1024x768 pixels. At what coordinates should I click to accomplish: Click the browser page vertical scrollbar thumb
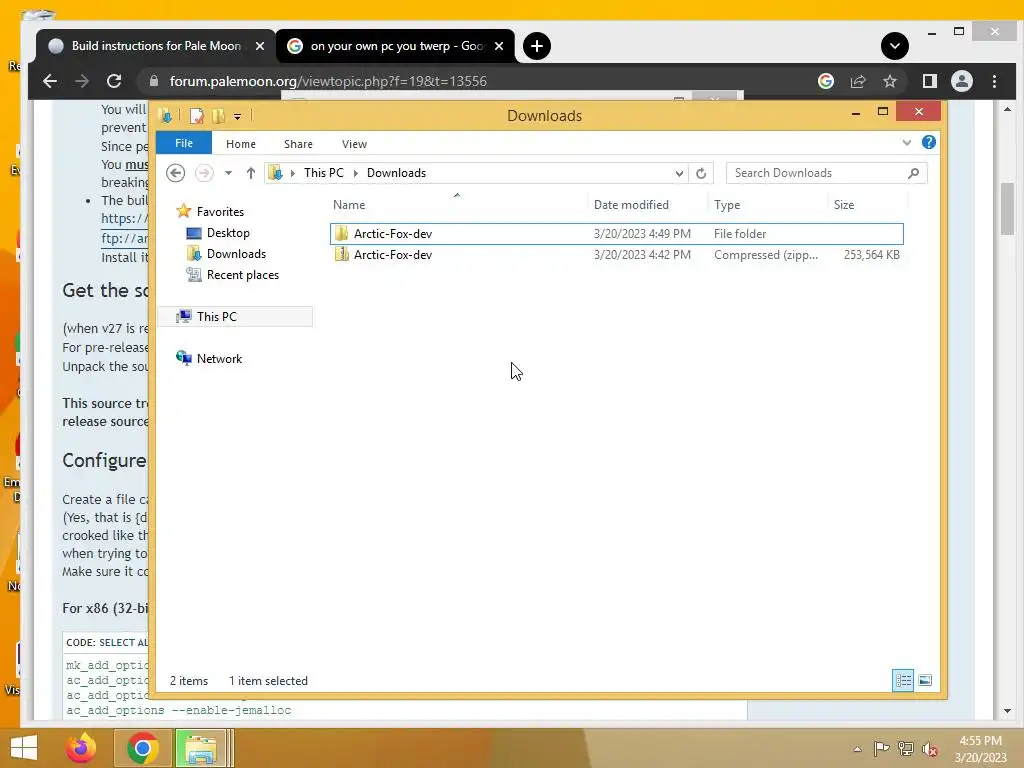(x=1007, y=209)
